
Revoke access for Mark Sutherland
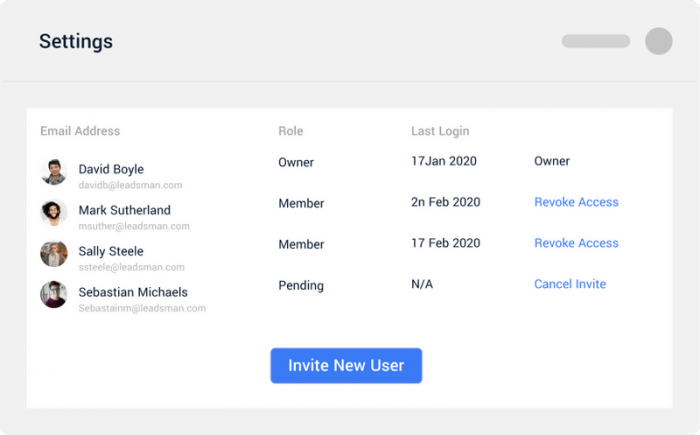tap(576, 202)
